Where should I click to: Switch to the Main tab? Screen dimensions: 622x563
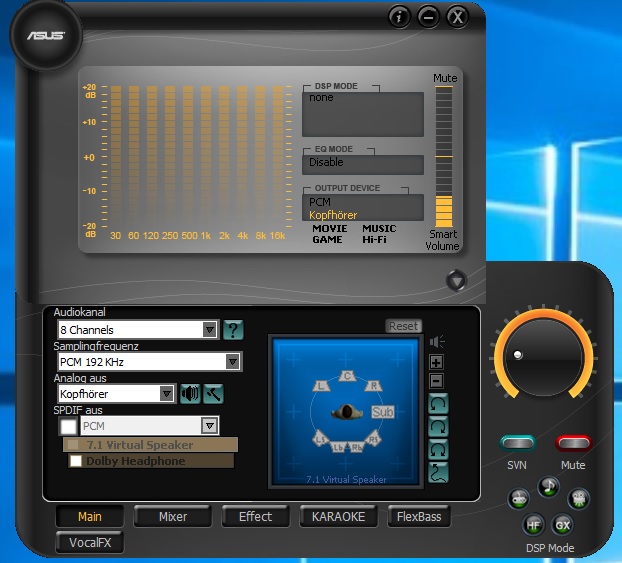click(90, 517)
